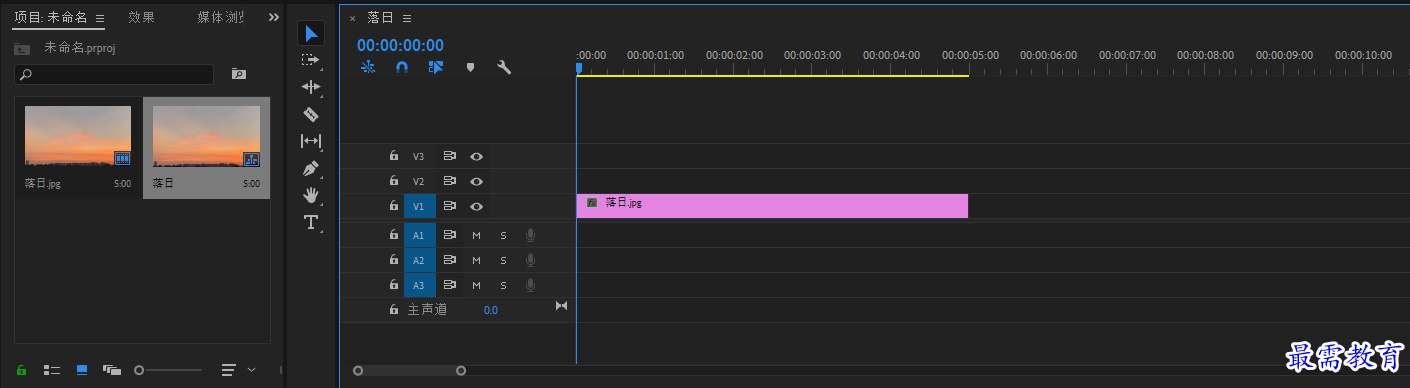Open the Project panel menu
The image size is (1410, 388).
(100, 18)
